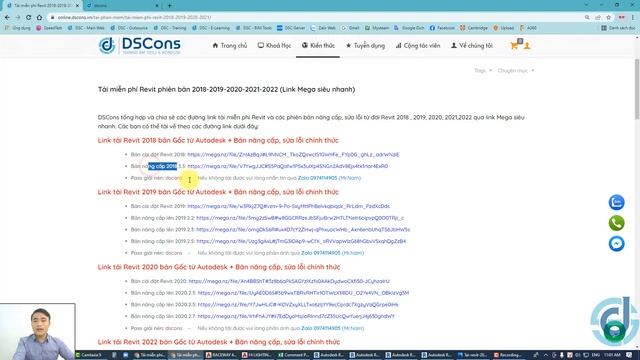Click the zoom magnifier icon in address bar
640x360 pixels.
point(587,17)
